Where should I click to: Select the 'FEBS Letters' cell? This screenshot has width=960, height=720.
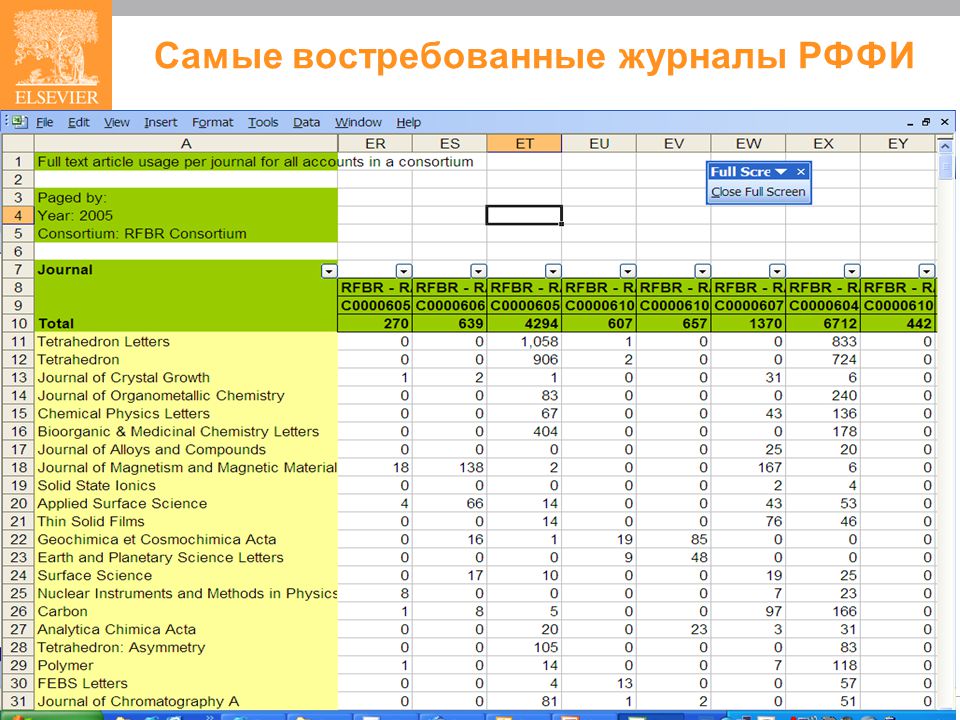click(186, 683)
